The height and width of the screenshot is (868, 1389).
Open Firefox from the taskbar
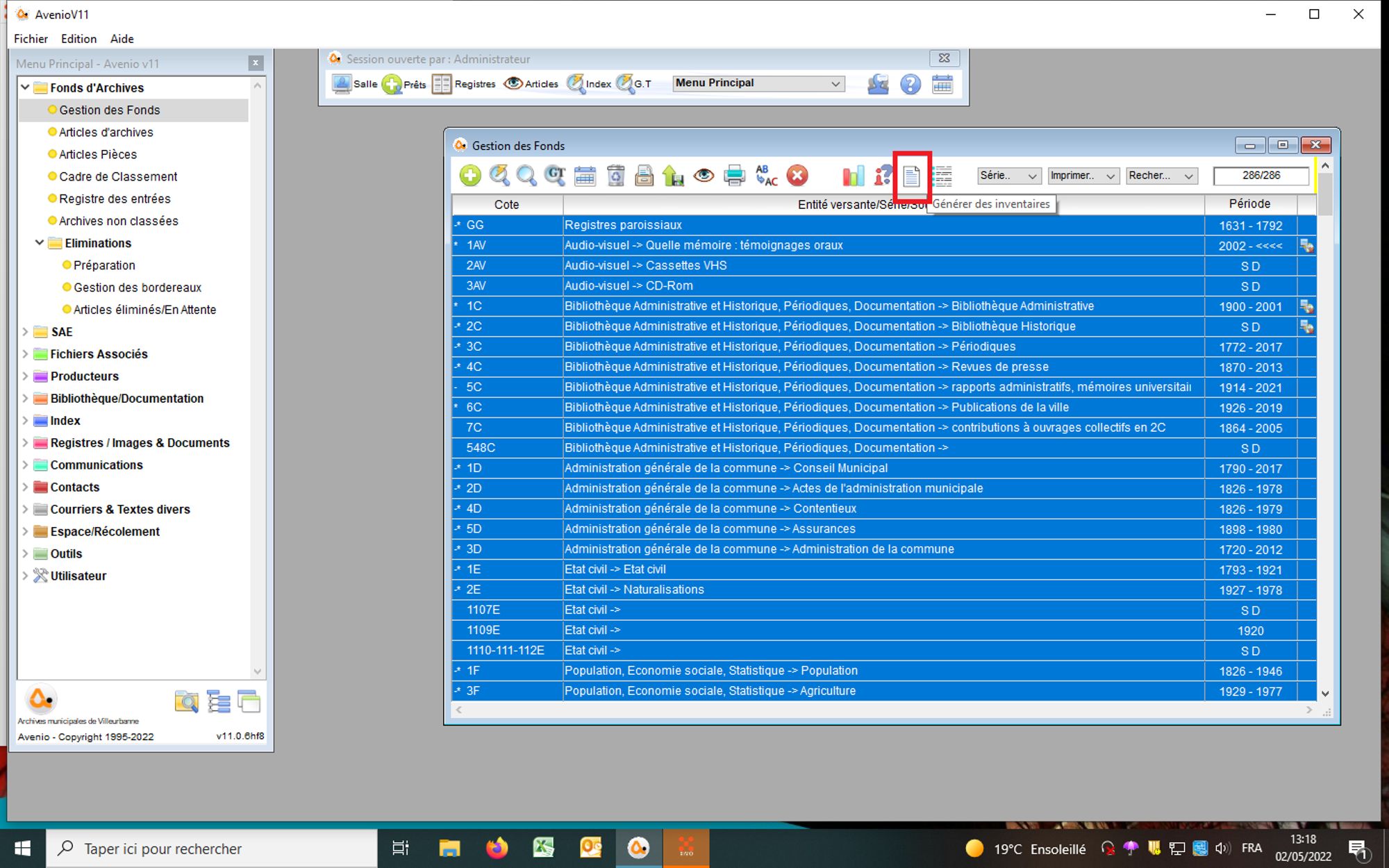pos(497,848)
